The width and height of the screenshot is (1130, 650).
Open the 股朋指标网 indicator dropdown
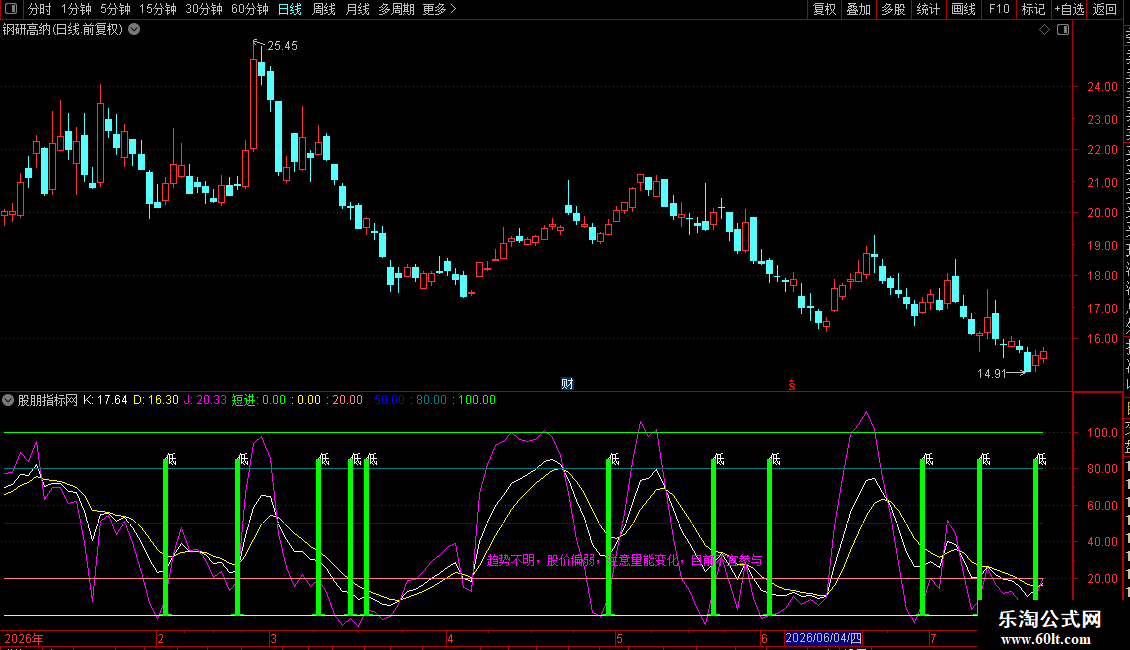(x=8, y=400)
